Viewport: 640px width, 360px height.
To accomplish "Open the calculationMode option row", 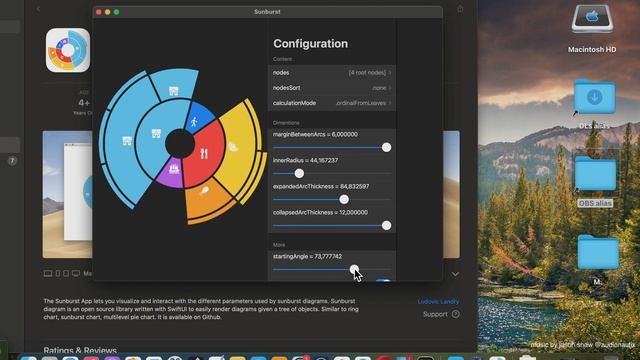I will pyautogui.click(x=332, y=103).
